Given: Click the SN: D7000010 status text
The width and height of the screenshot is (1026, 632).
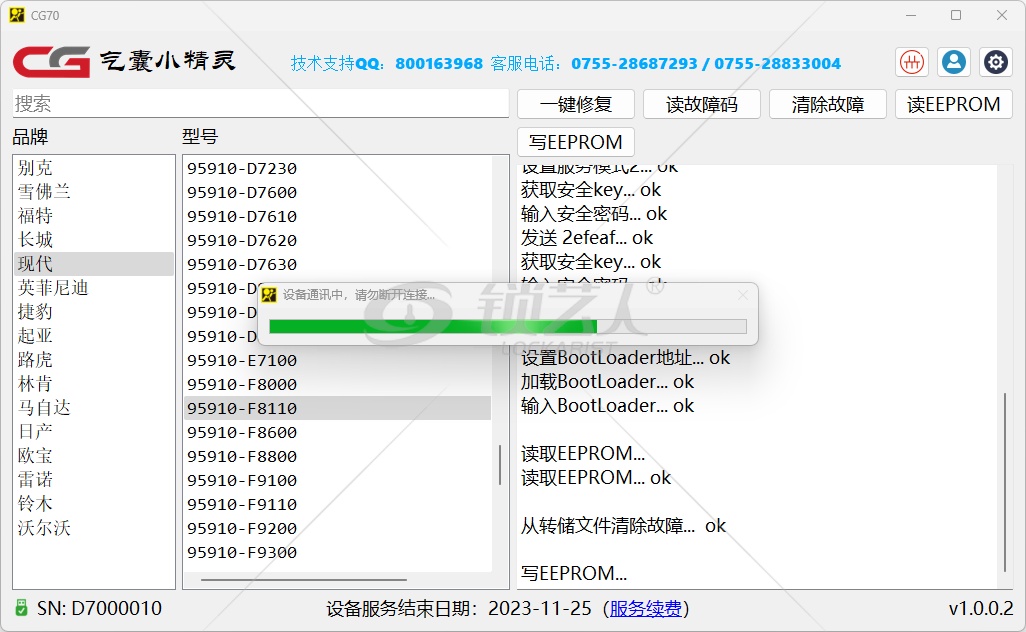Looking at the screenshot, I should (99, 608).
